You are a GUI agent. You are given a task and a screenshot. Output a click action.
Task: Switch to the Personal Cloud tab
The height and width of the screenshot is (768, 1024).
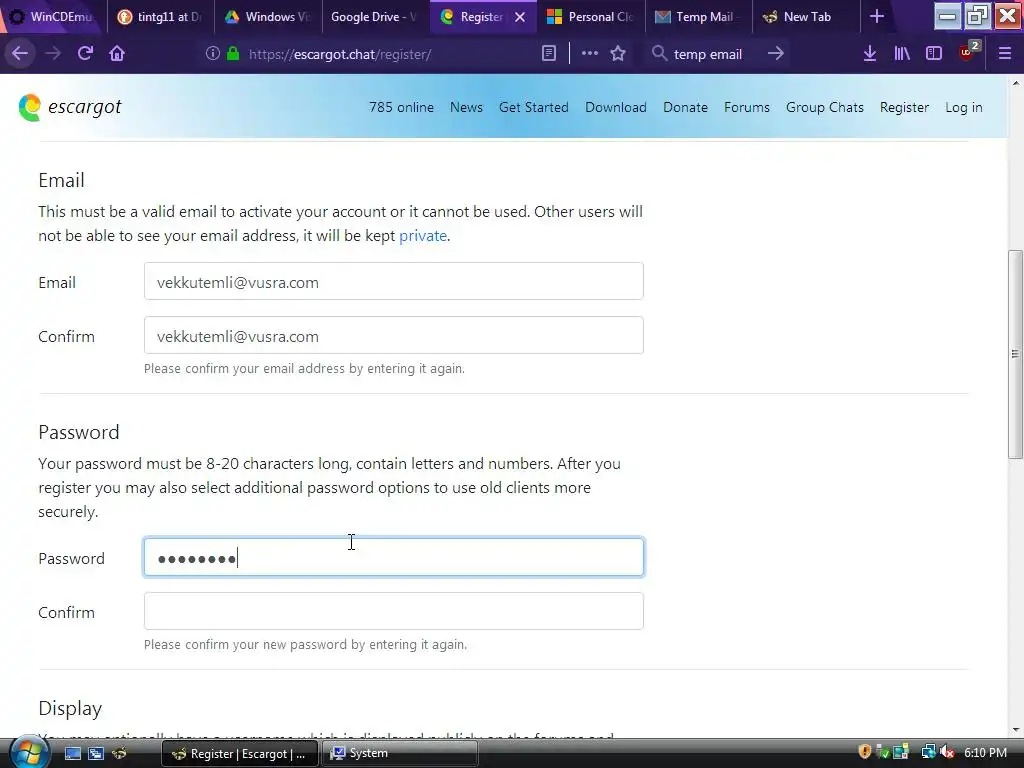tap(590, 17)
